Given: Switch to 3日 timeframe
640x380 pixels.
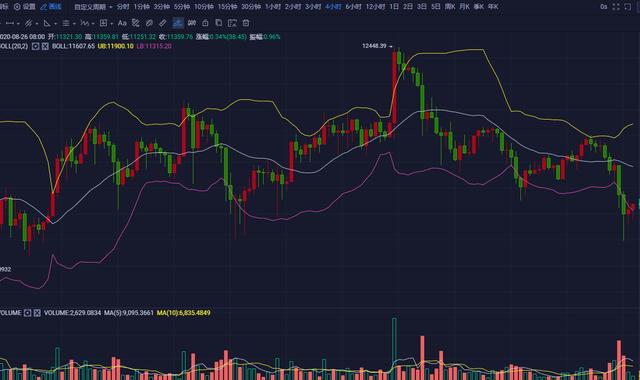Looking at the screenshot, I should pyautogui.click(x=422, y=7).
